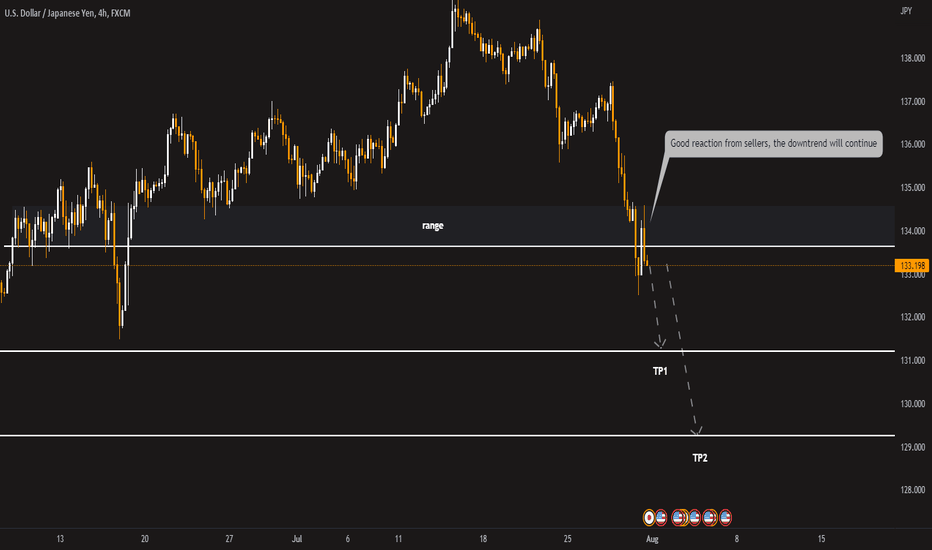Screen dimensions: 932x550
Task: Select the gray seller reaction callout bubble
Action: tap(773, 144)
